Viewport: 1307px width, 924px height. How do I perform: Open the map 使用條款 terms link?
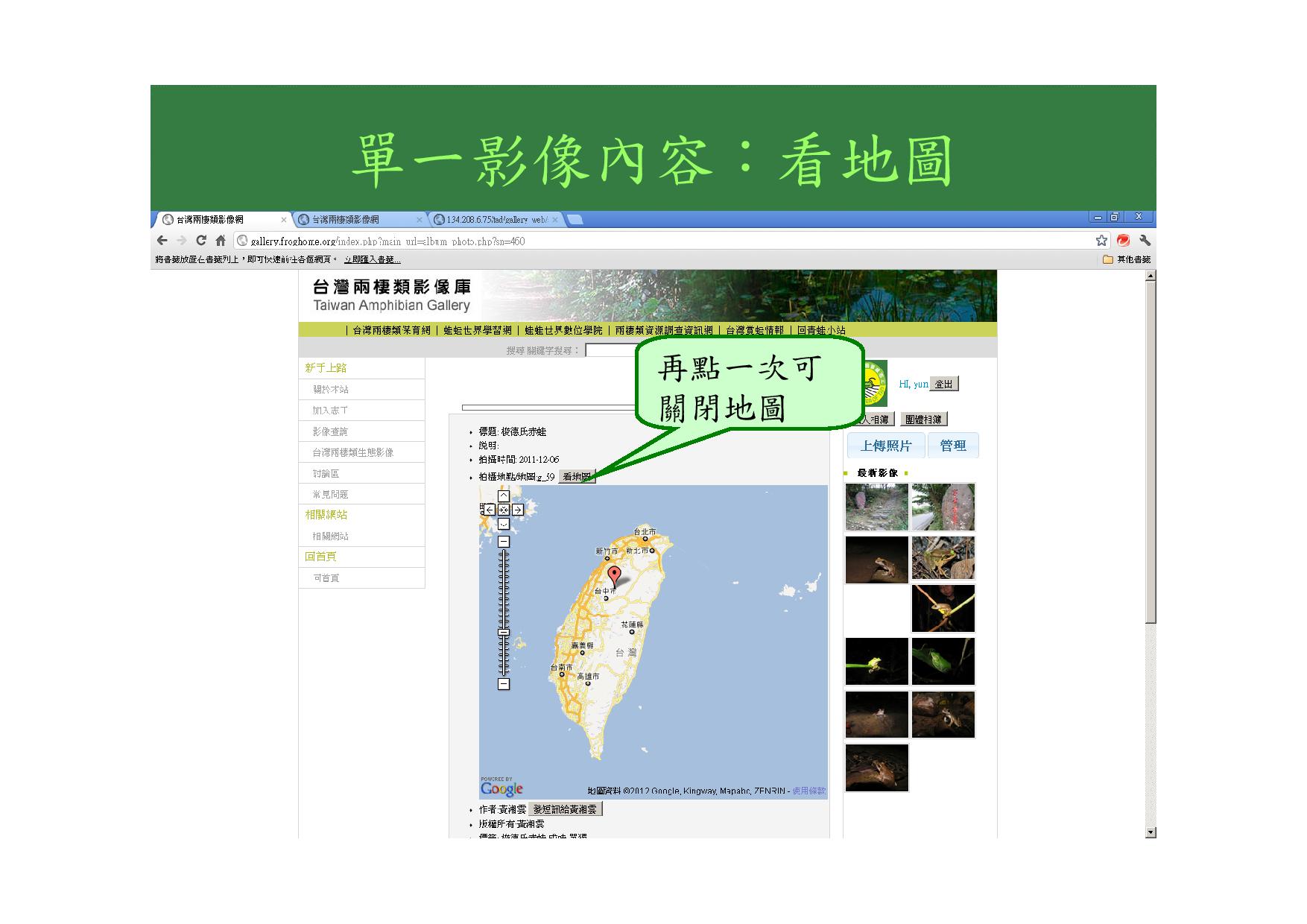808,791
